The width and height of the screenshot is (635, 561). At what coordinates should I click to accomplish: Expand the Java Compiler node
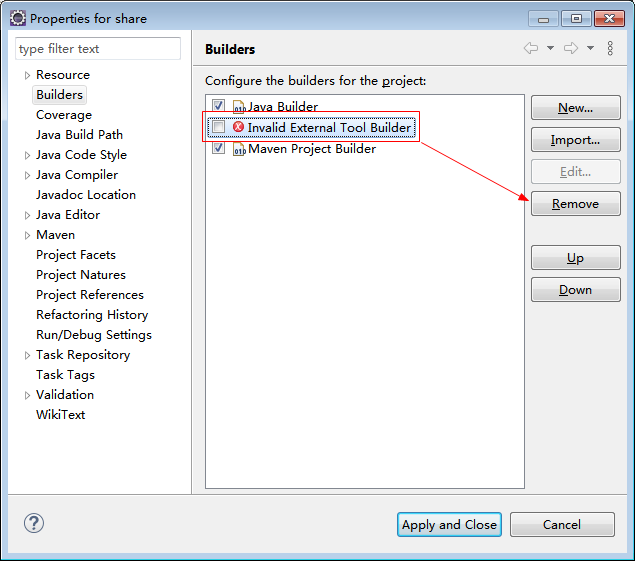[x=27, y=175]
